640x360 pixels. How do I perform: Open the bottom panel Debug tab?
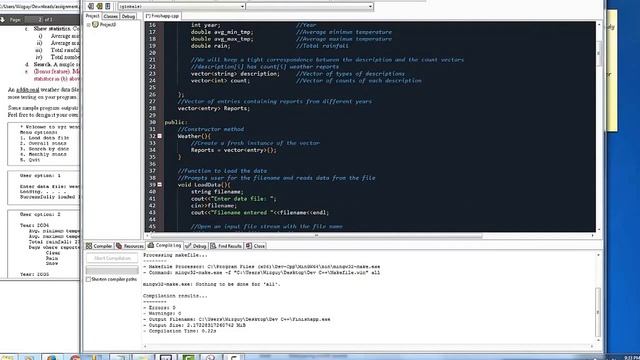pyautogui.click(x=196, y=246)
